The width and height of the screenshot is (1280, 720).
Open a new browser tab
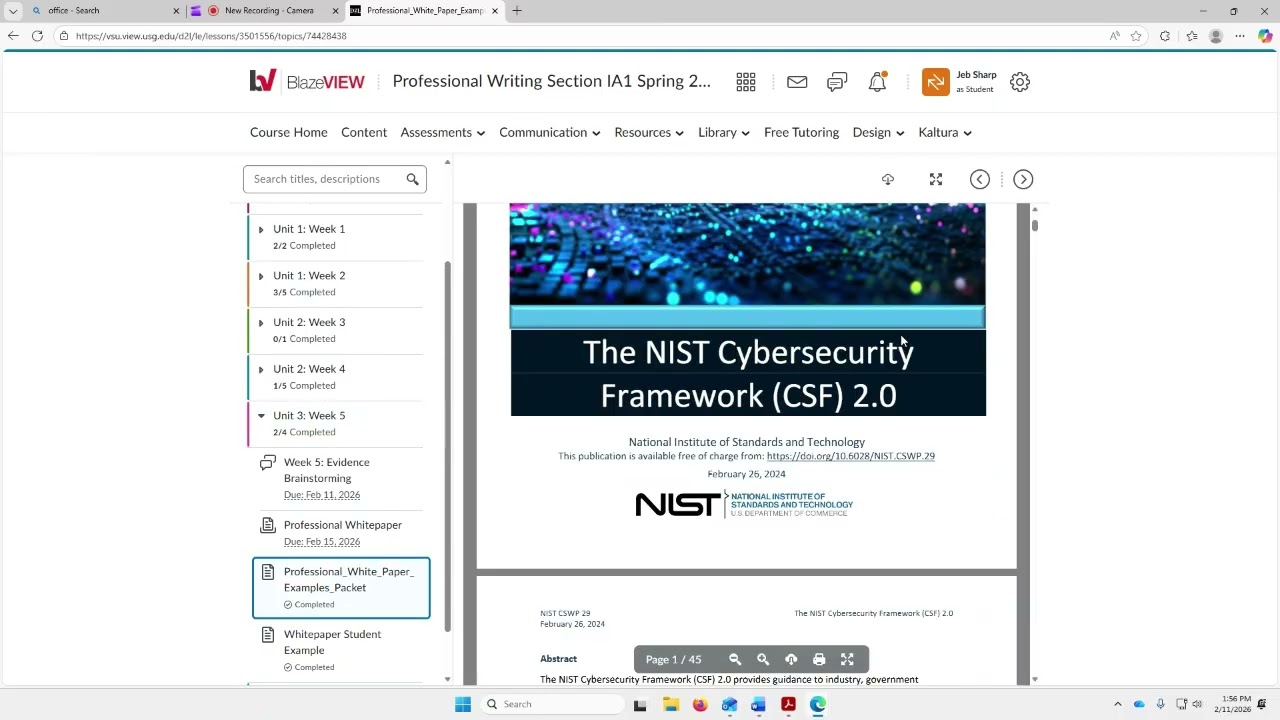[517, 11]
